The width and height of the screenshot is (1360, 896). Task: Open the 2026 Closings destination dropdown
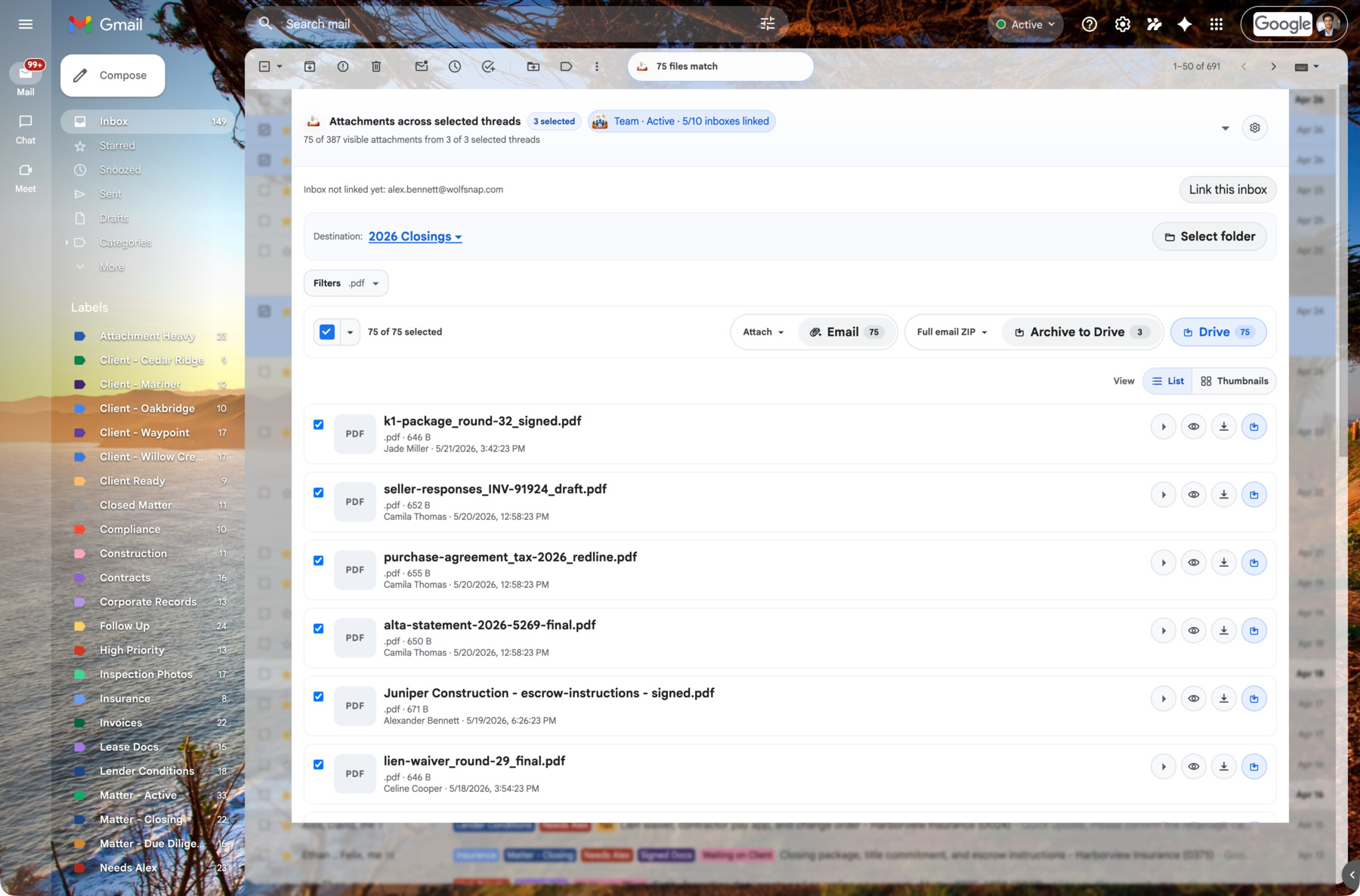415,236
